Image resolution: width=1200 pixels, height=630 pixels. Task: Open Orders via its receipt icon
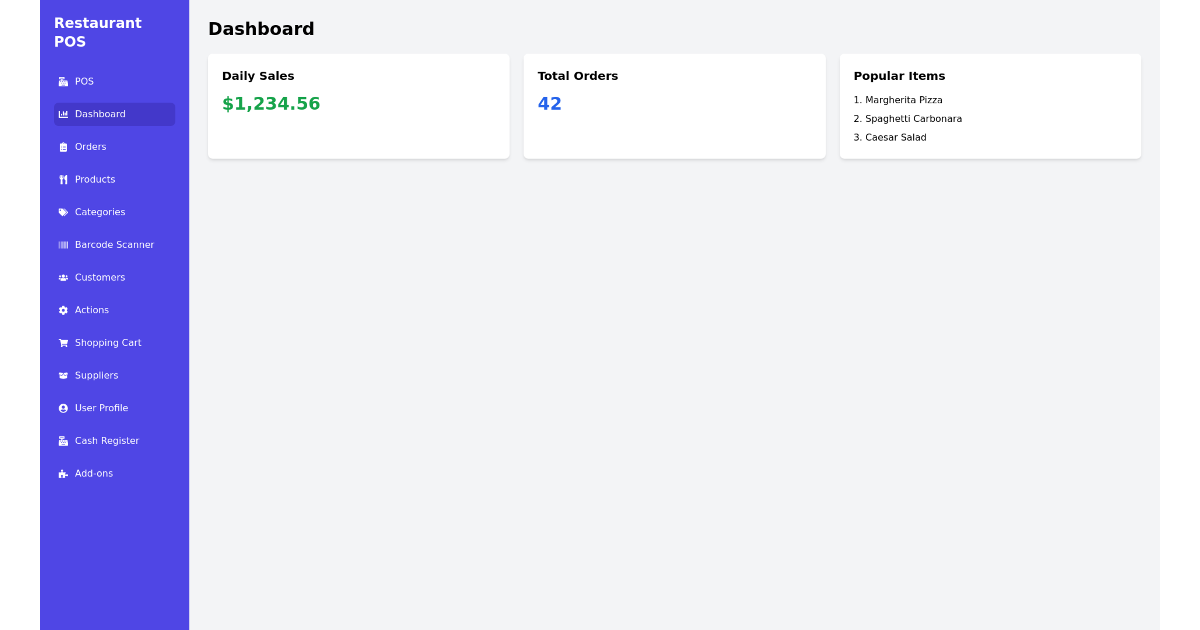click(x=62, y=146)
